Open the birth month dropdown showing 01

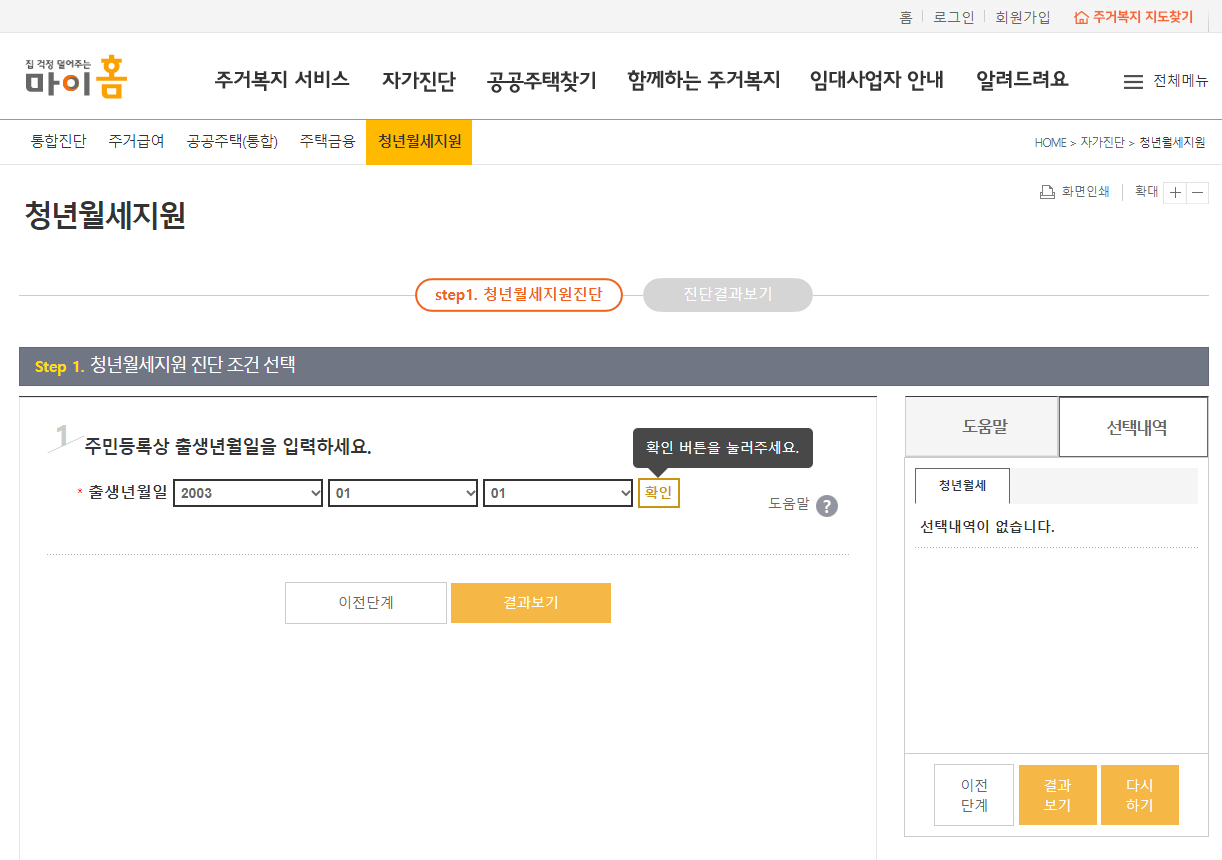[x=402, y=492]
